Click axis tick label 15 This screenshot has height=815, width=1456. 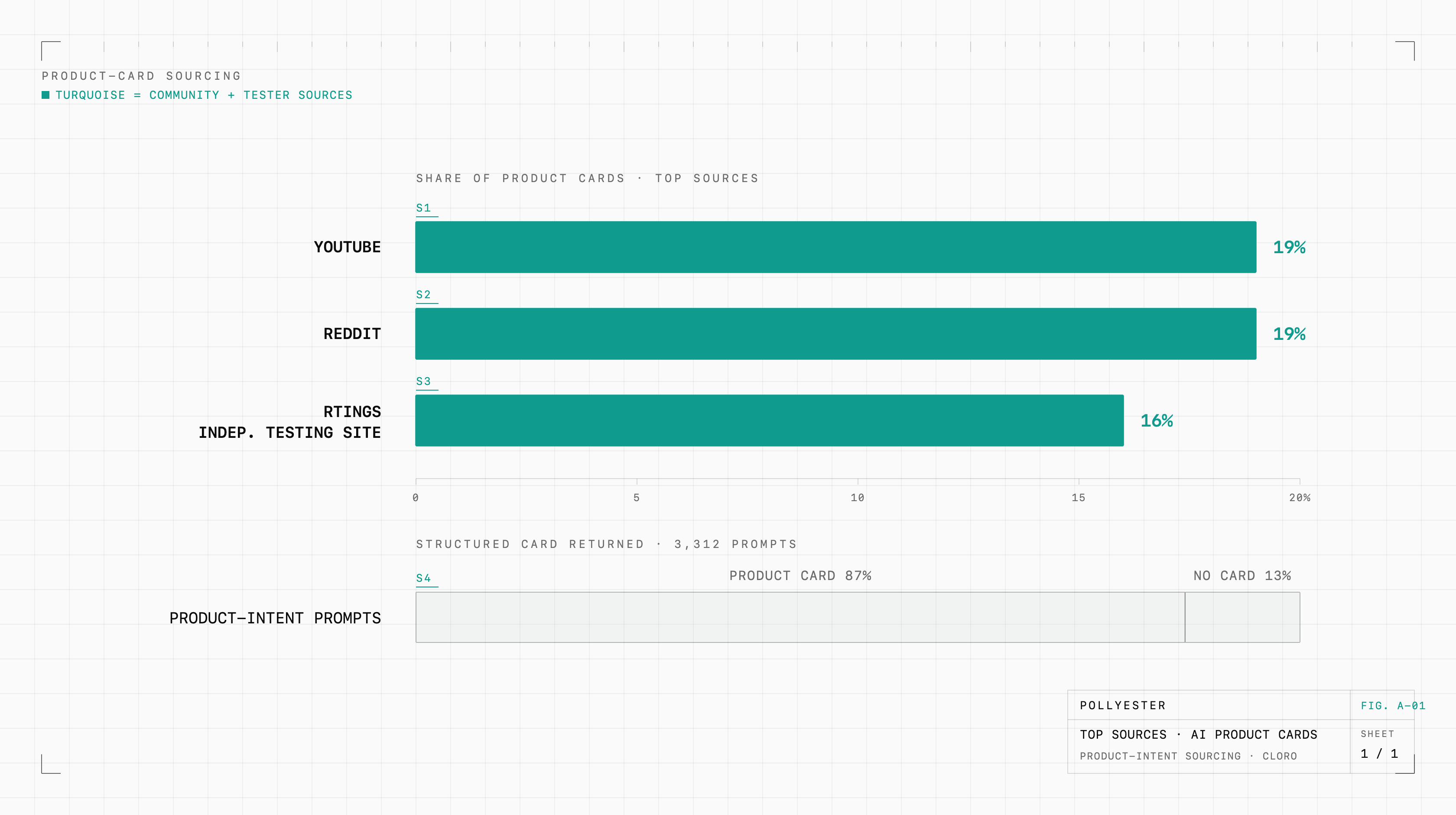pyautogui.click(x=1079, y=498)
